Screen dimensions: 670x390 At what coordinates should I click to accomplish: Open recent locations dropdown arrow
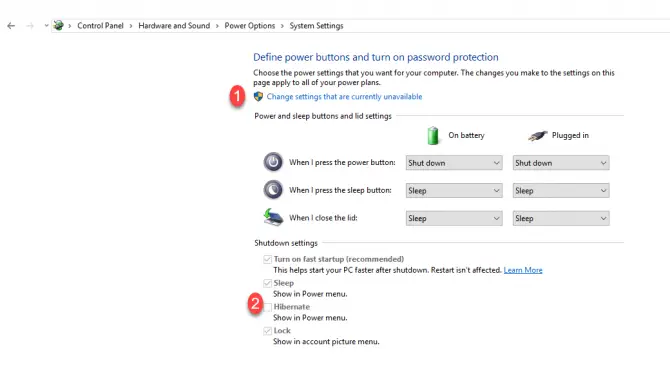point(46,26)
